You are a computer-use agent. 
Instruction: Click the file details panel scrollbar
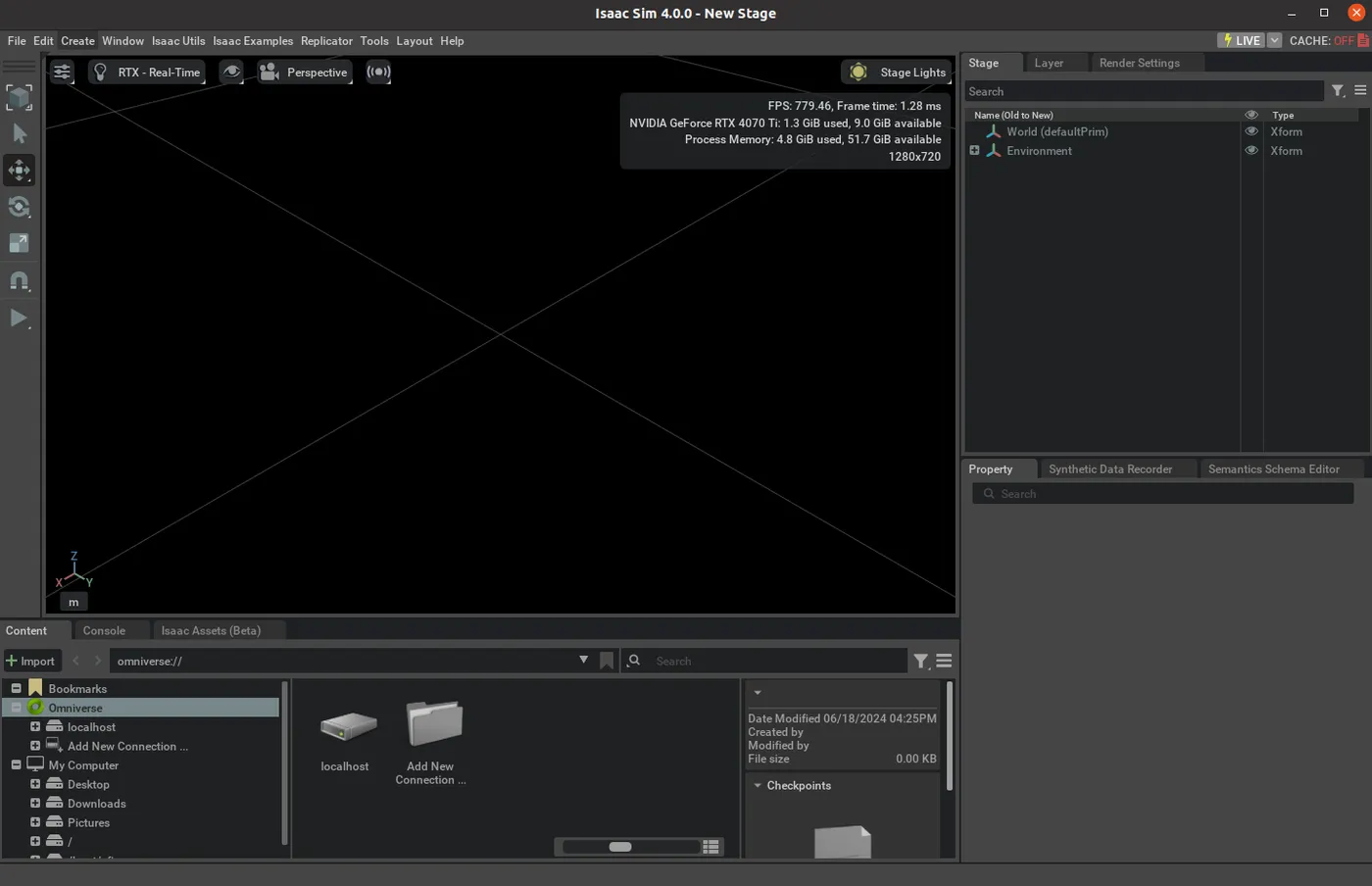[949, 736]
